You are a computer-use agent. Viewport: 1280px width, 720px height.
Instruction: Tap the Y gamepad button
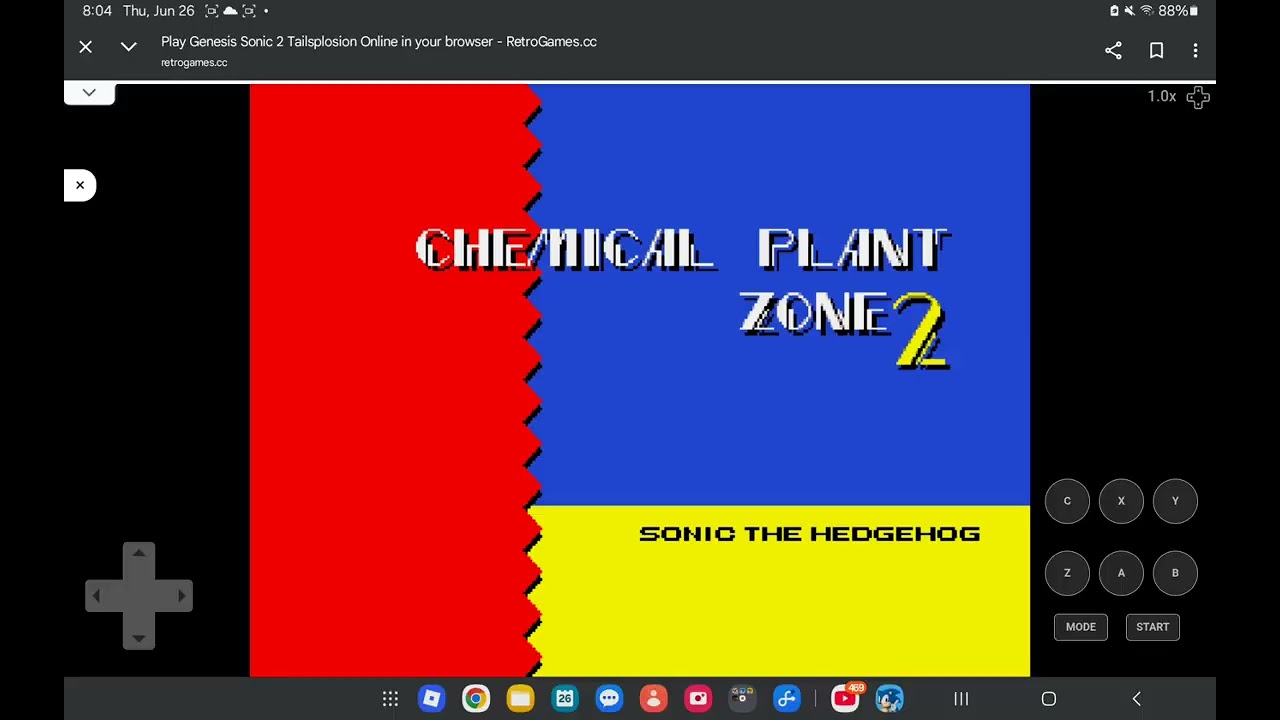pos(1175,501)
